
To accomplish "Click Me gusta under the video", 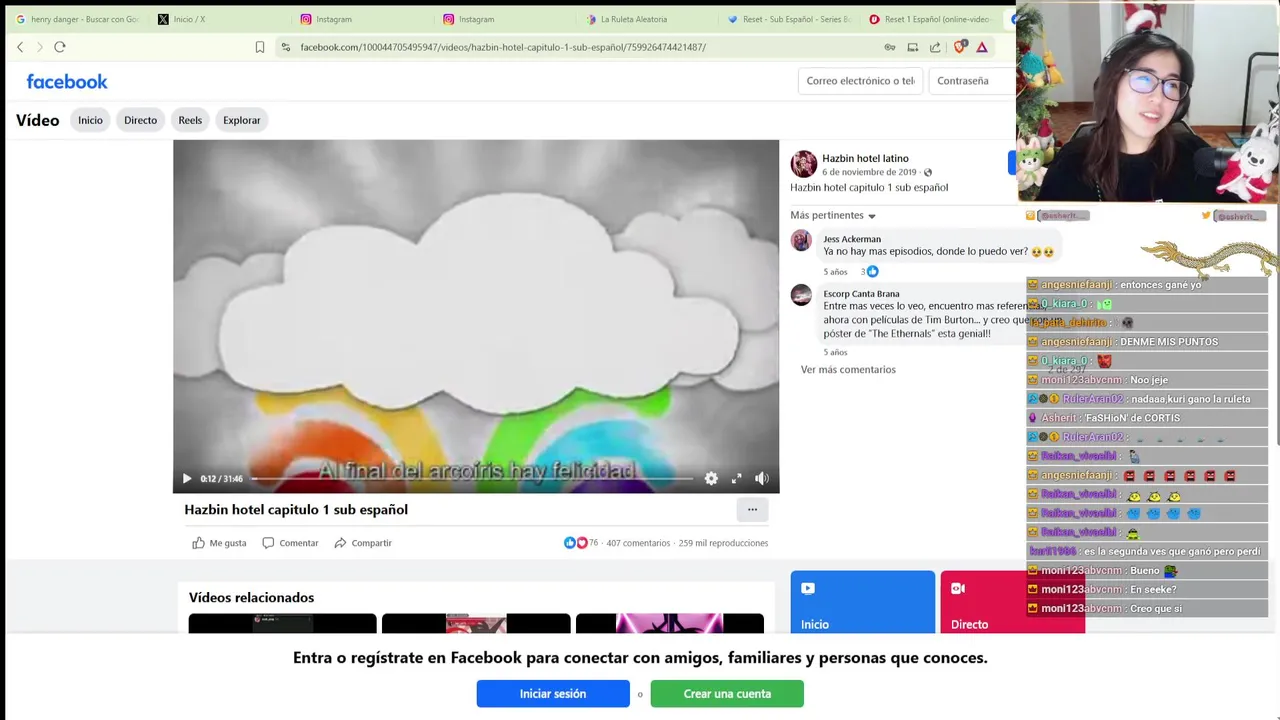I will [219, 543].
